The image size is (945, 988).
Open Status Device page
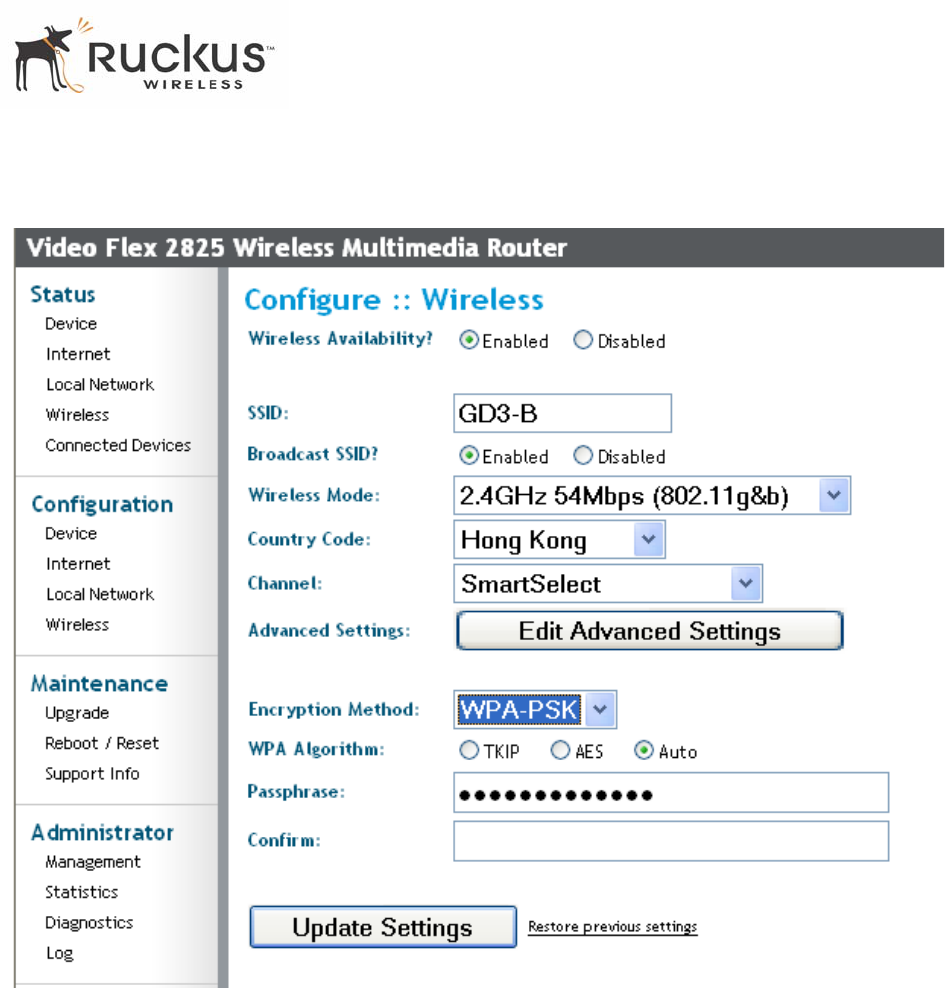71,324
